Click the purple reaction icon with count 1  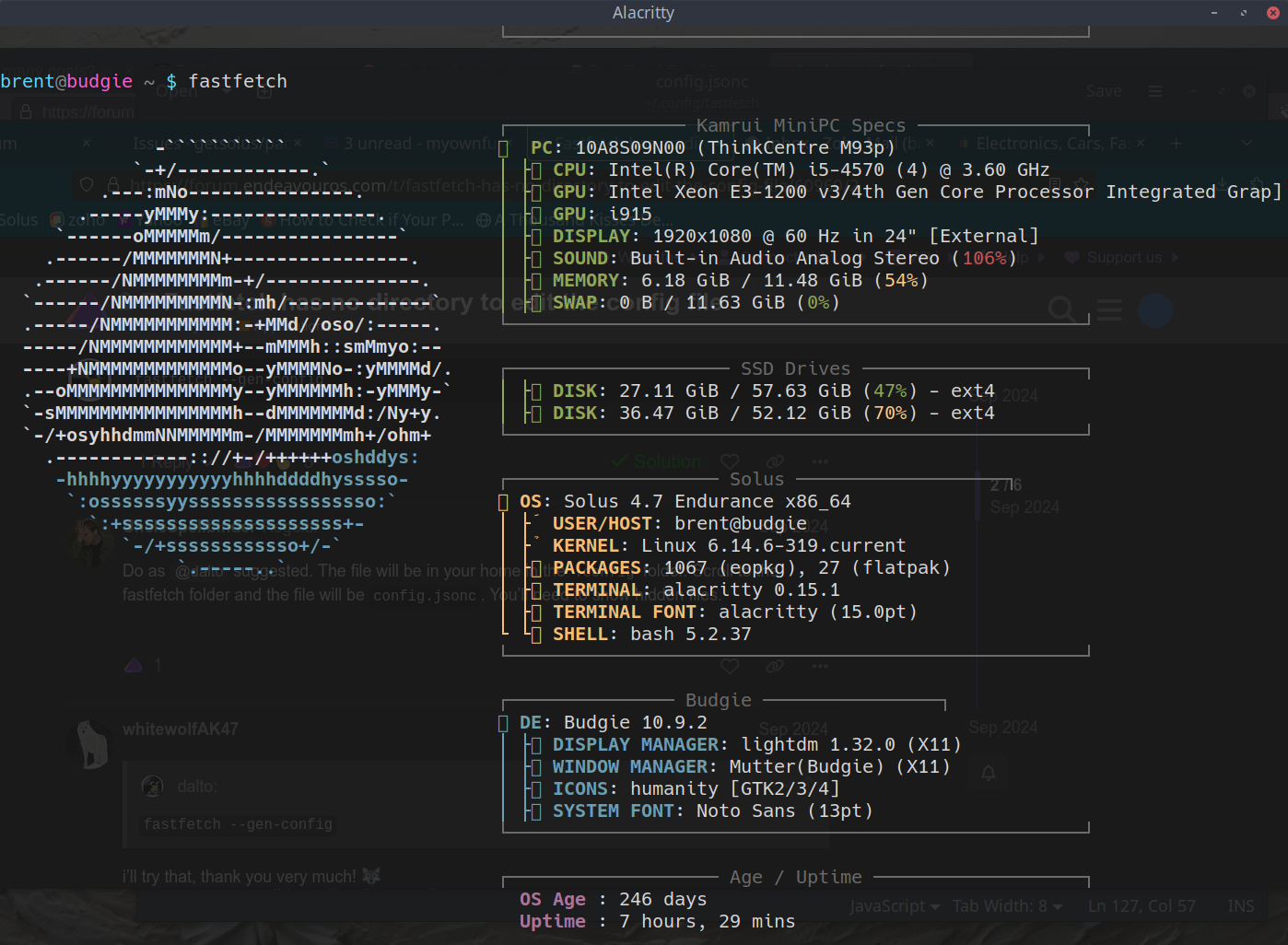coord(135,665)
